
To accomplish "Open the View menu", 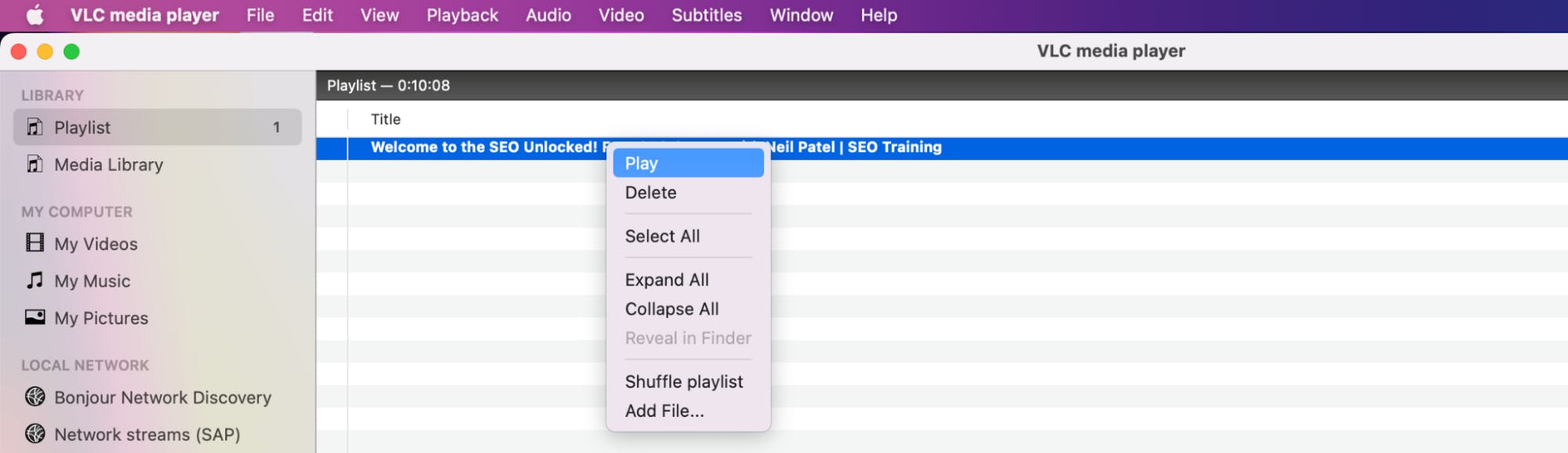I will pos(380,15).
